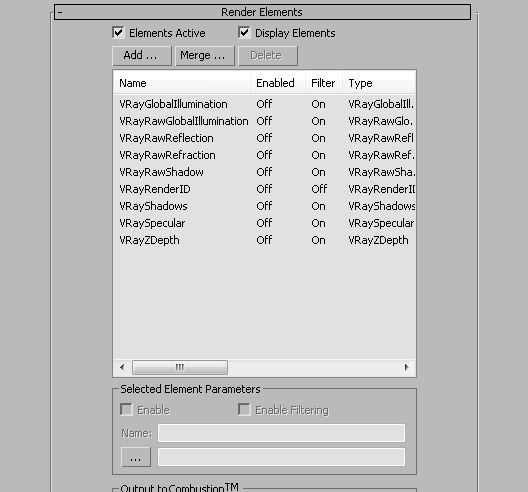This screenshot has width=528, height=492.
Task: Click the Filter column header
Action: pyautogui.click(x=324, y=83)
